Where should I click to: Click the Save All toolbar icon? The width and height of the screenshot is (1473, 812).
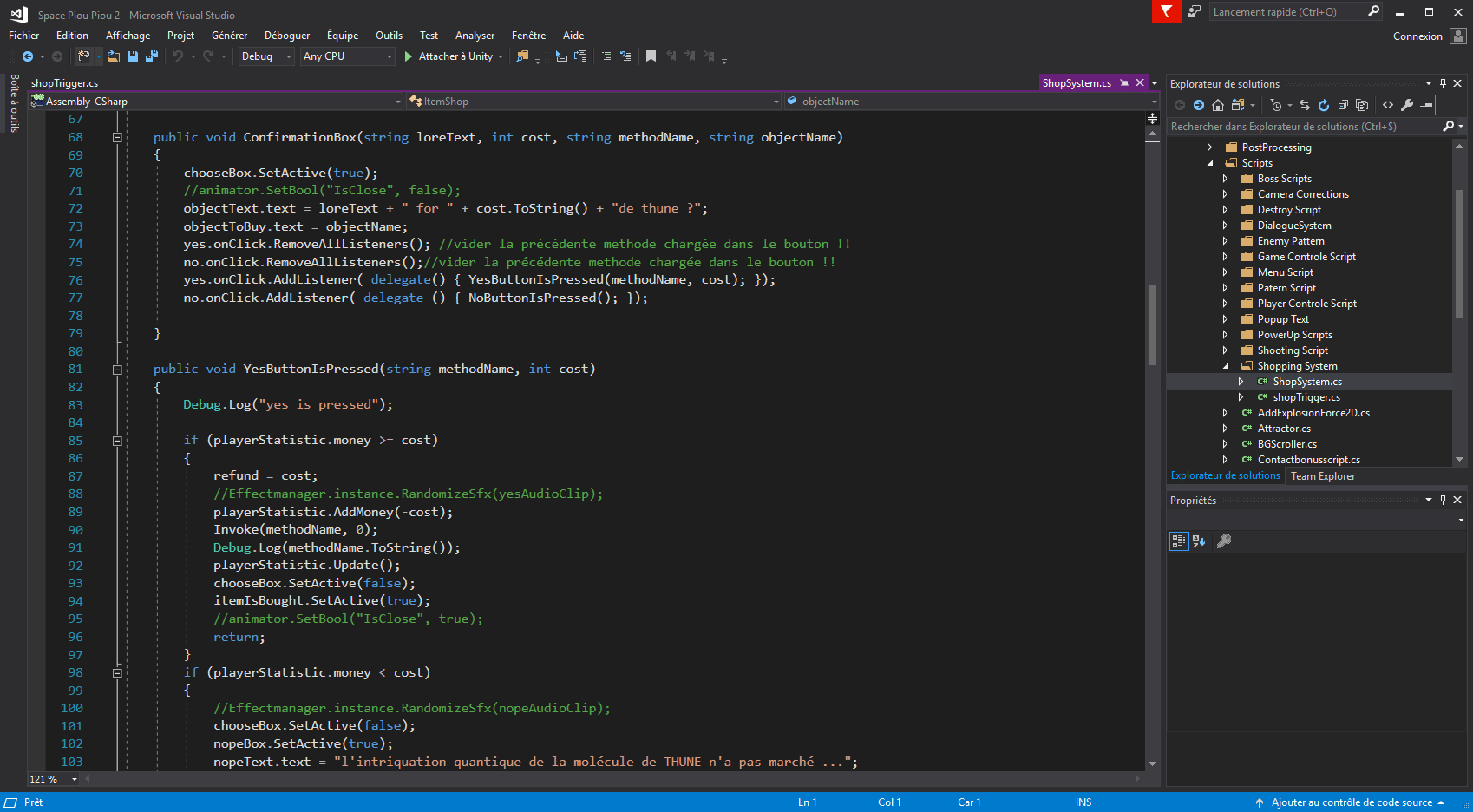pyautogui.click(x=152, y=56)
